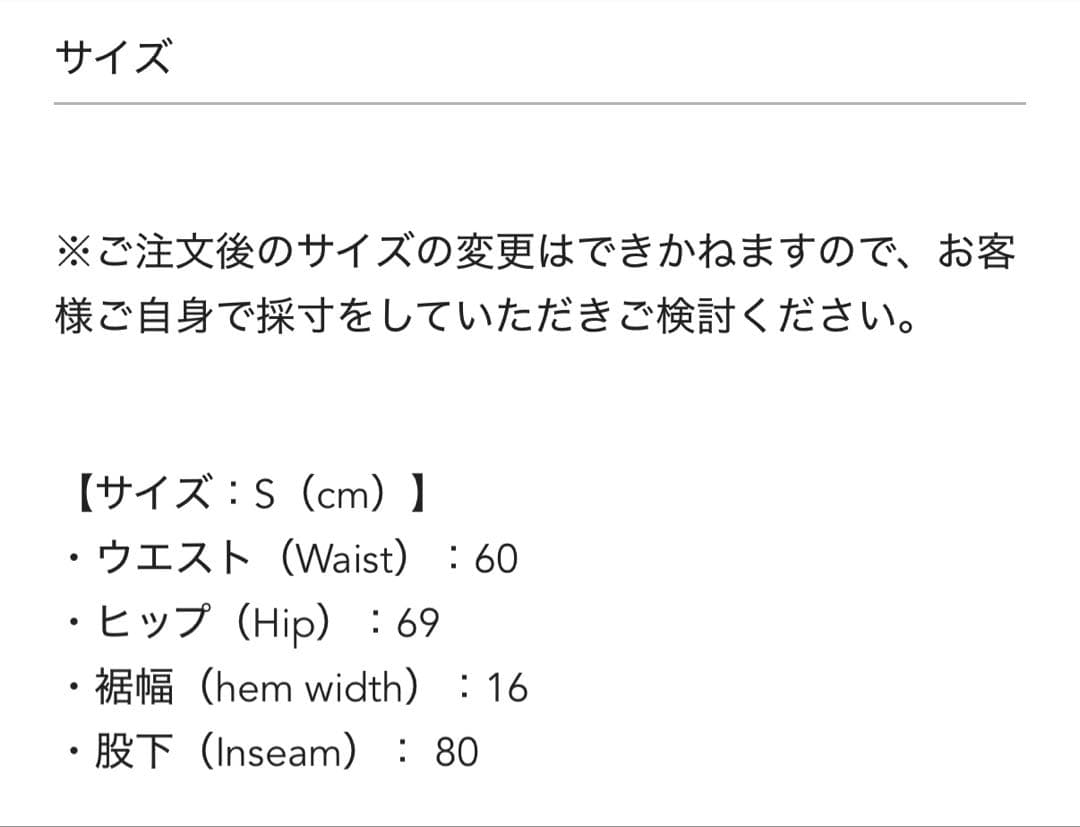Select the English word Inseam
This screenshot has width=1080, height=827.
278,752
